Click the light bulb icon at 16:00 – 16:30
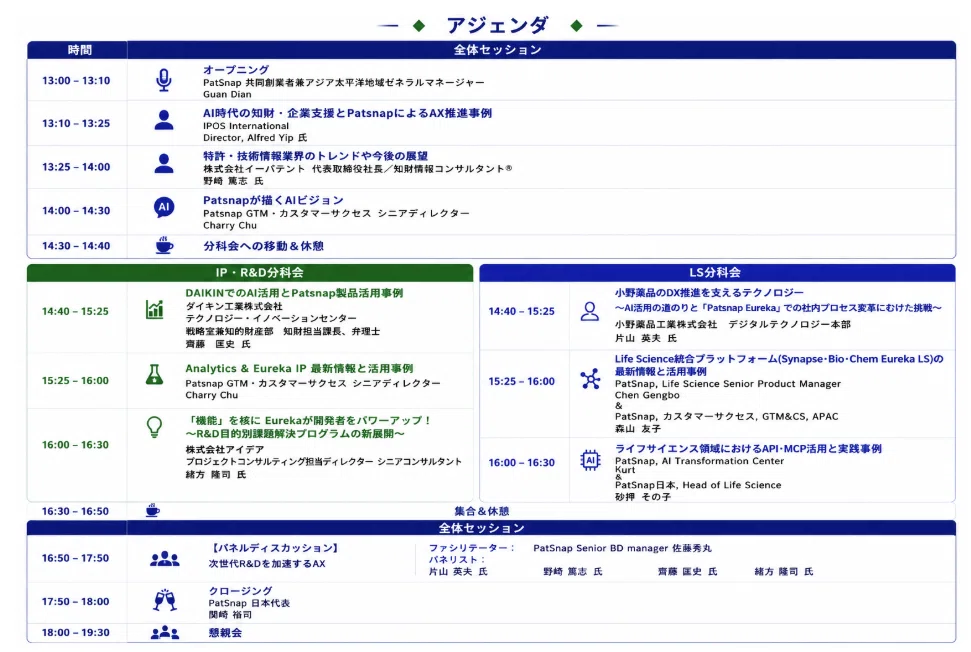Image resolution: width=971 pixels, height=652 pixels. 154,427
